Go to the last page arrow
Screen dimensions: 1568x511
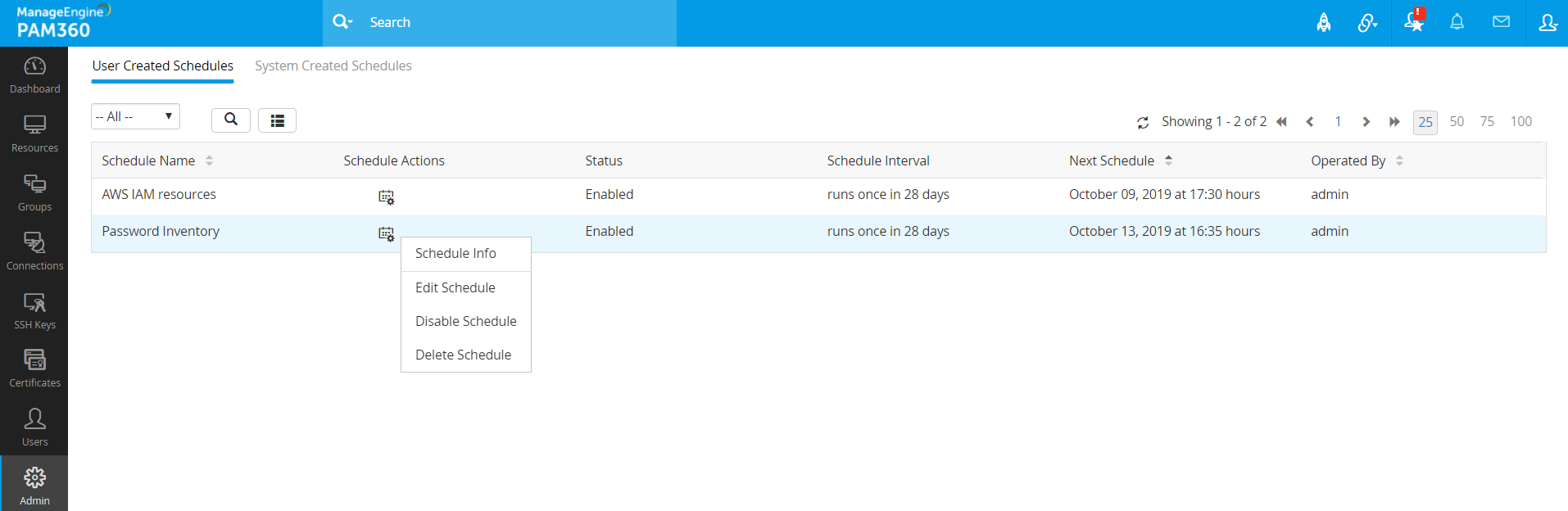[1394, 122]
